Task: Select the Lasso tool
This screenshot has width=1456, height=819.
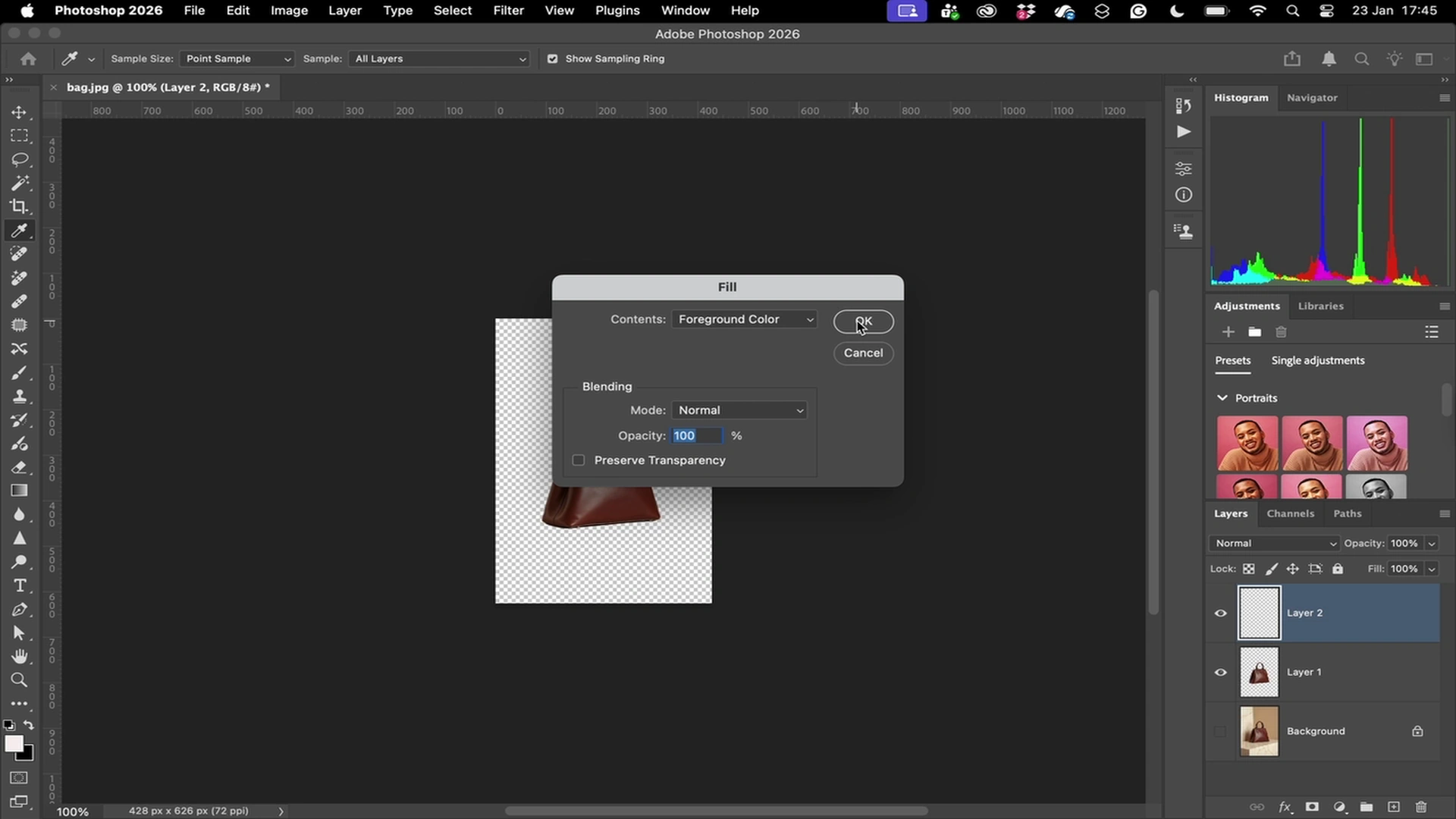Action: pos(19,159)
